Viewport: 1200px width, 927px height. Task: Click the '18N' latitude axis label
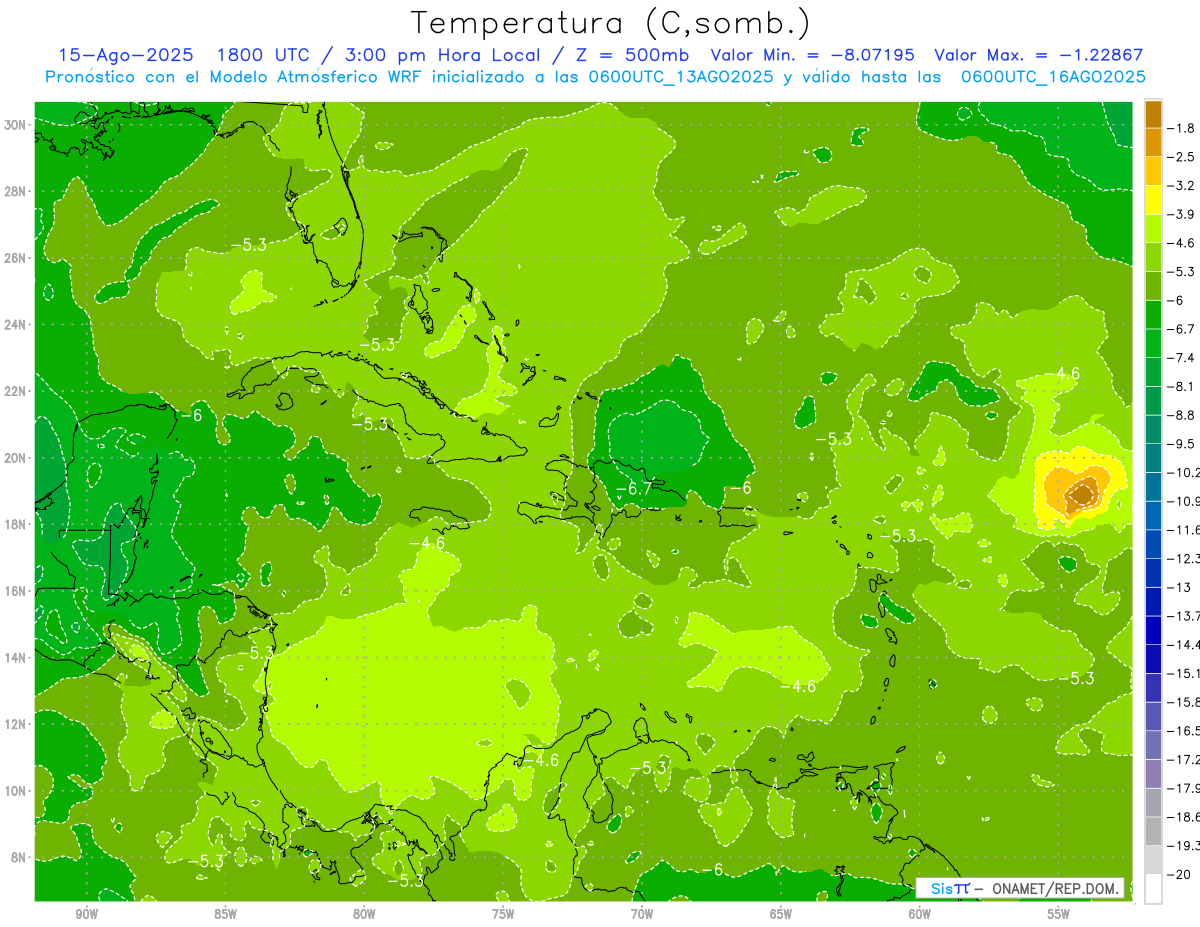tap(17, 524)
